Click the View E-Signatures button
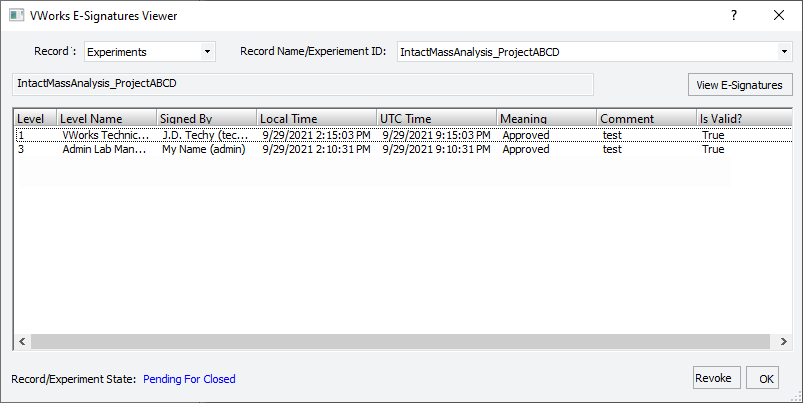 pyautogui.click(x=740, y=85)
